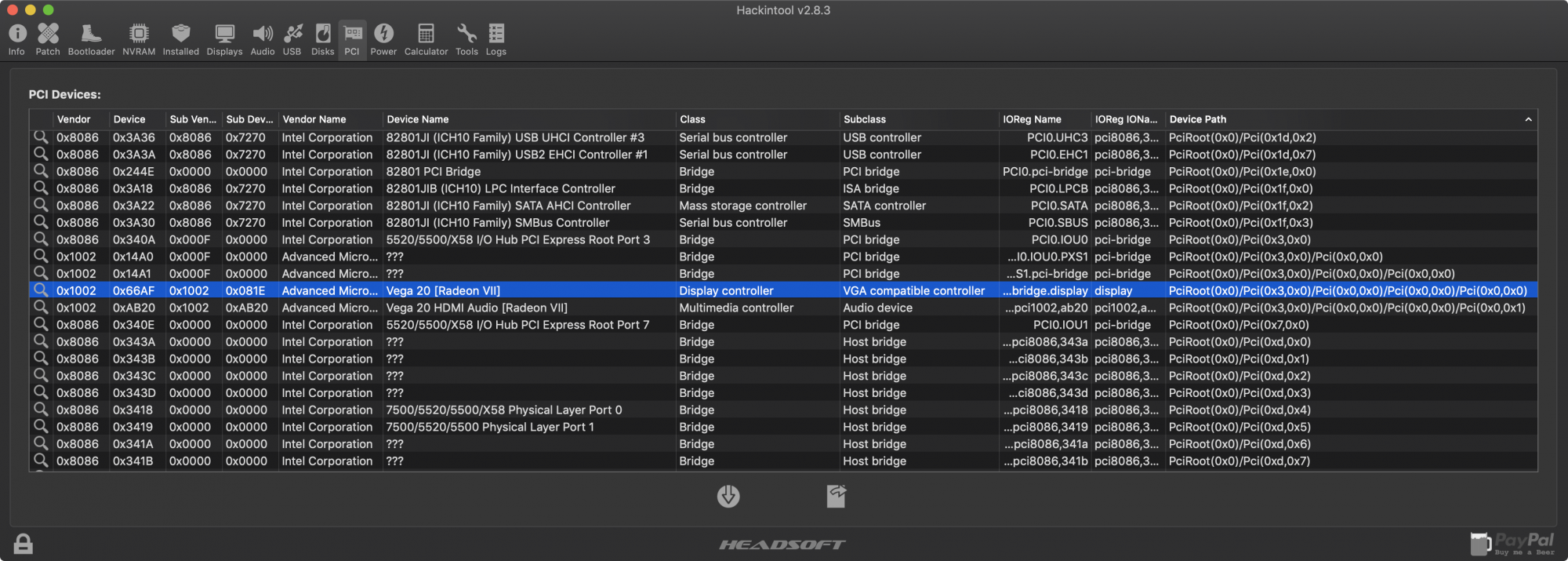Open the Power section

tap(383, 39)
